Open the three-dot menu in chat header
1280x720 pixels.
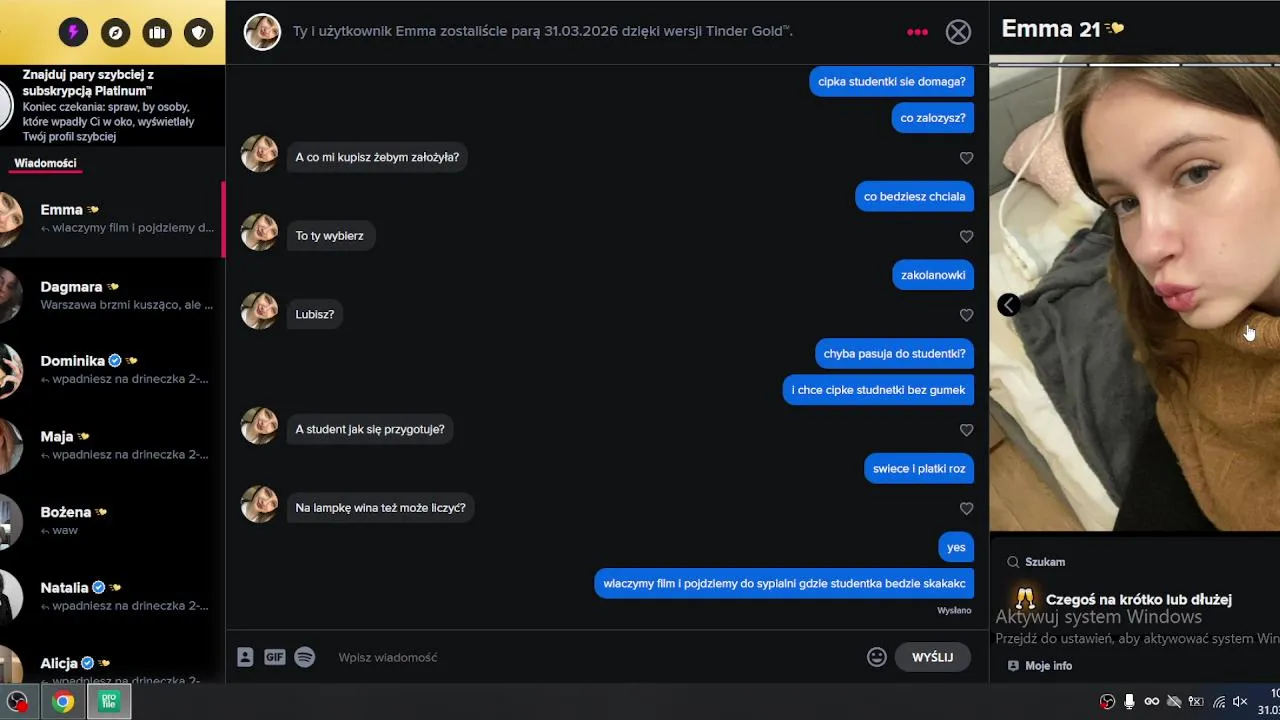[x=917, y=32]
